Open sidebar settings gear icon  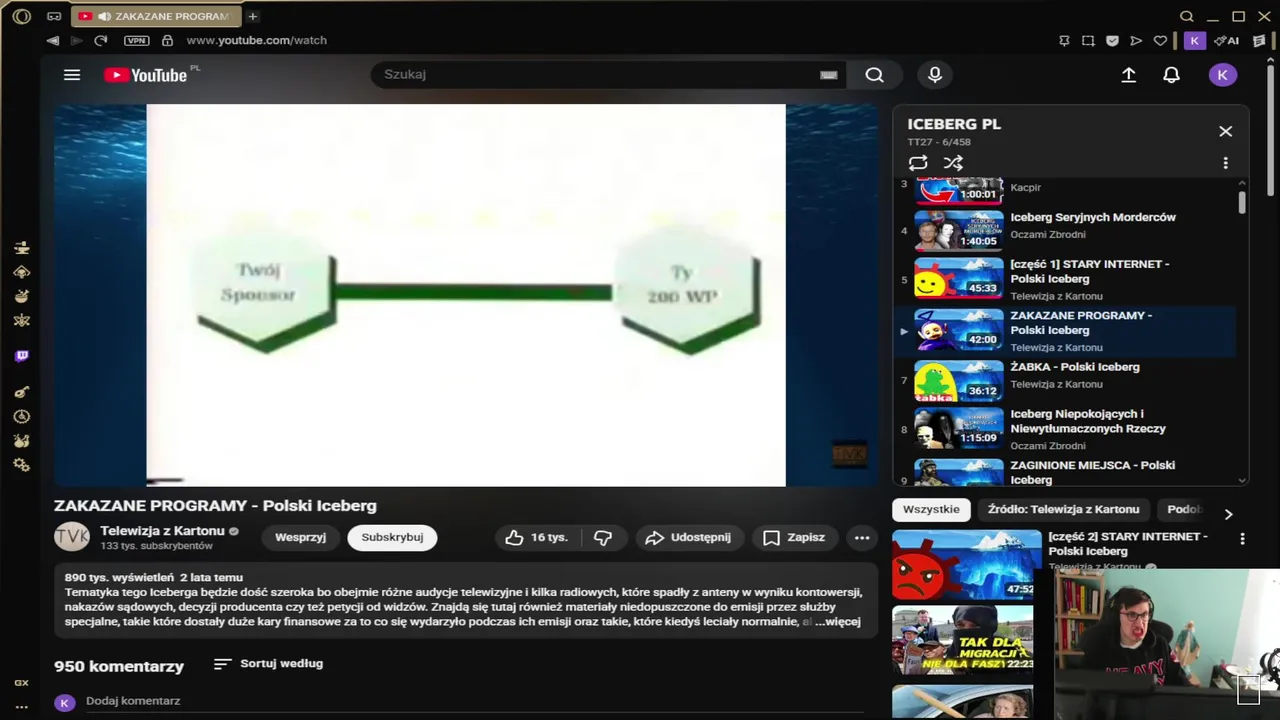22,465
